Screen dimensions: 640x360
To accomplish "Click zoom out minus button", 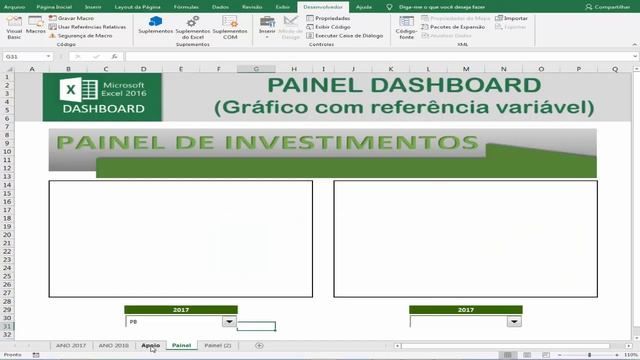I will pyautogui.click(x=560, y=355).
